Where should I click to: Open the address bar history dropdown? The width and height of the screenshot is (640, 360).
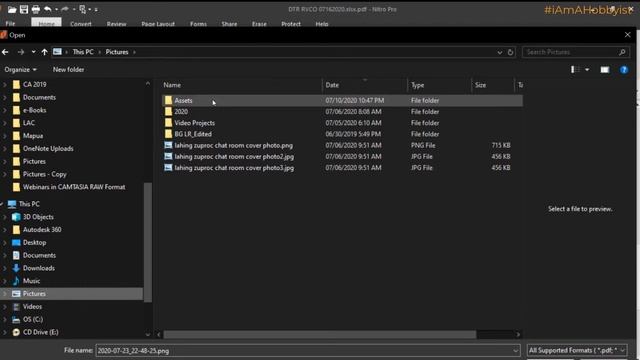(x=500, y=52)
